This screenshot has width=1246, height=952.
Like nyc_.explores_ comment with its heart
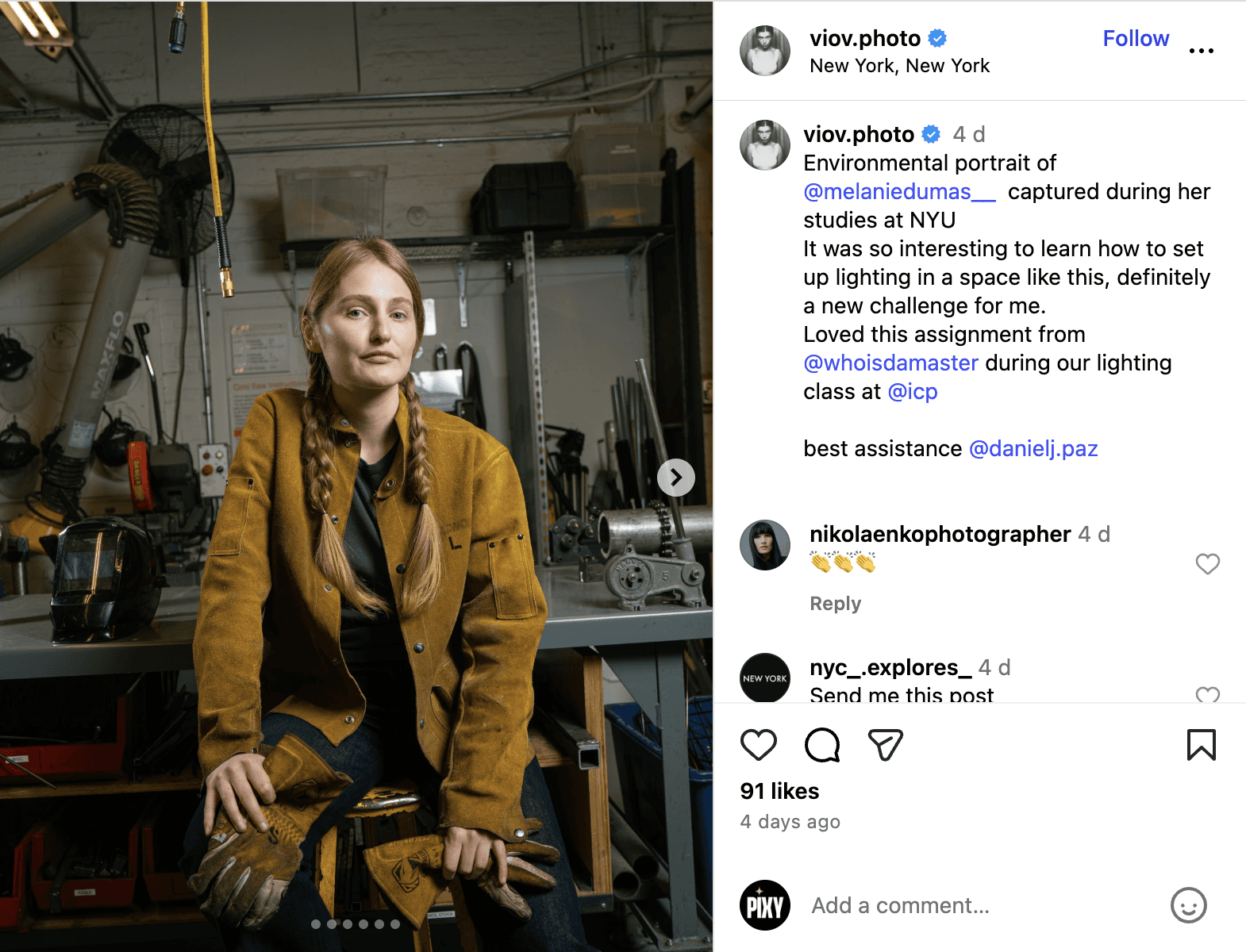[1208, 694]
